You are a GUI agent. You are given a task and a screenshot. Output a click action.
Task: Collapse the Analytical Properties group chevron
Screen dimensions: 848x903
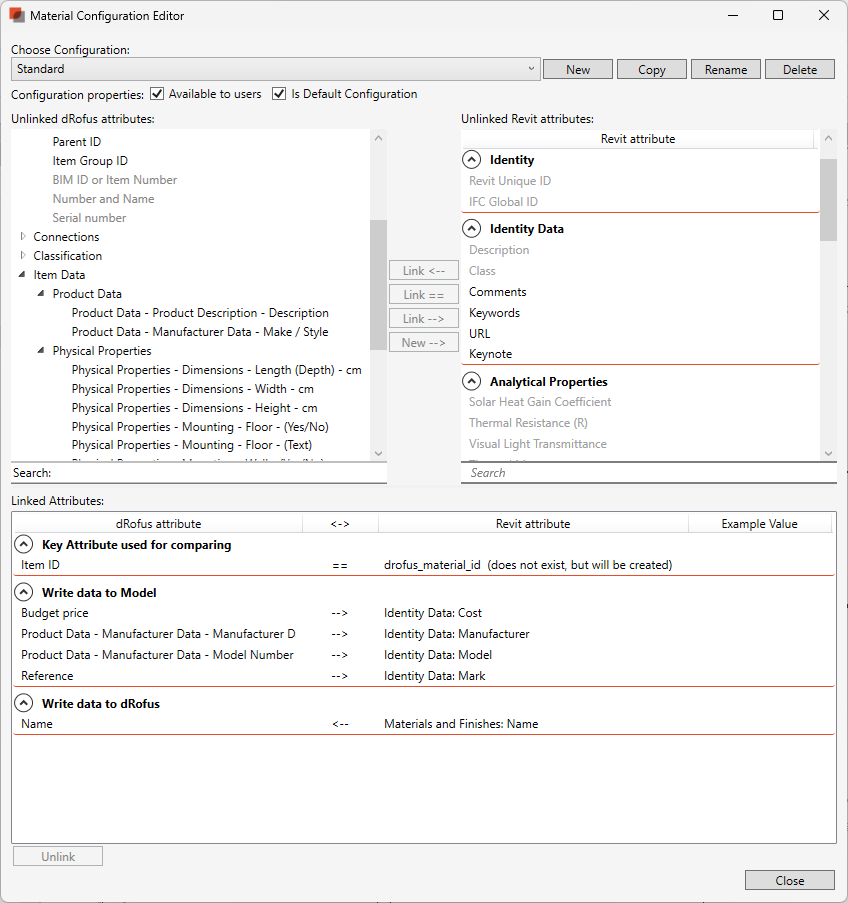tap(472, 382)
